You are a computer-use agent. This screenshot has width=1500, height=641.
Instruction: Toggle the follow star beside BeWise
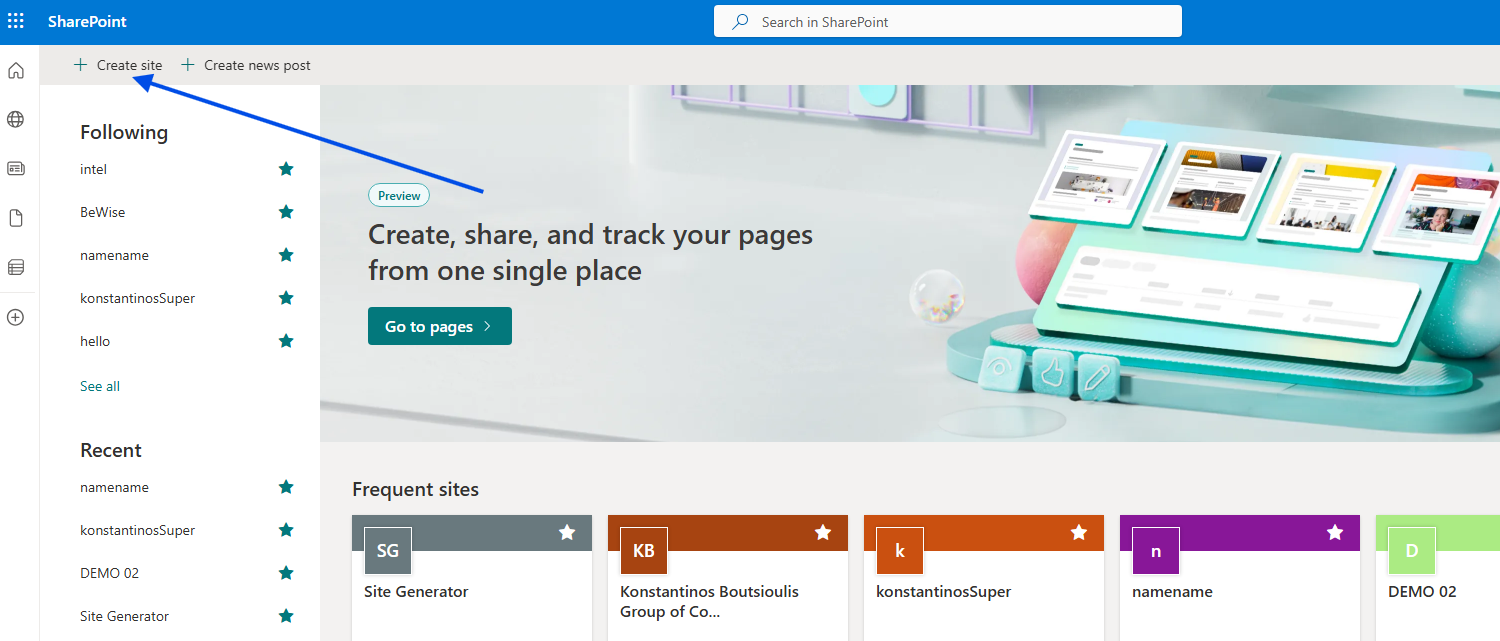coord(286,212)
